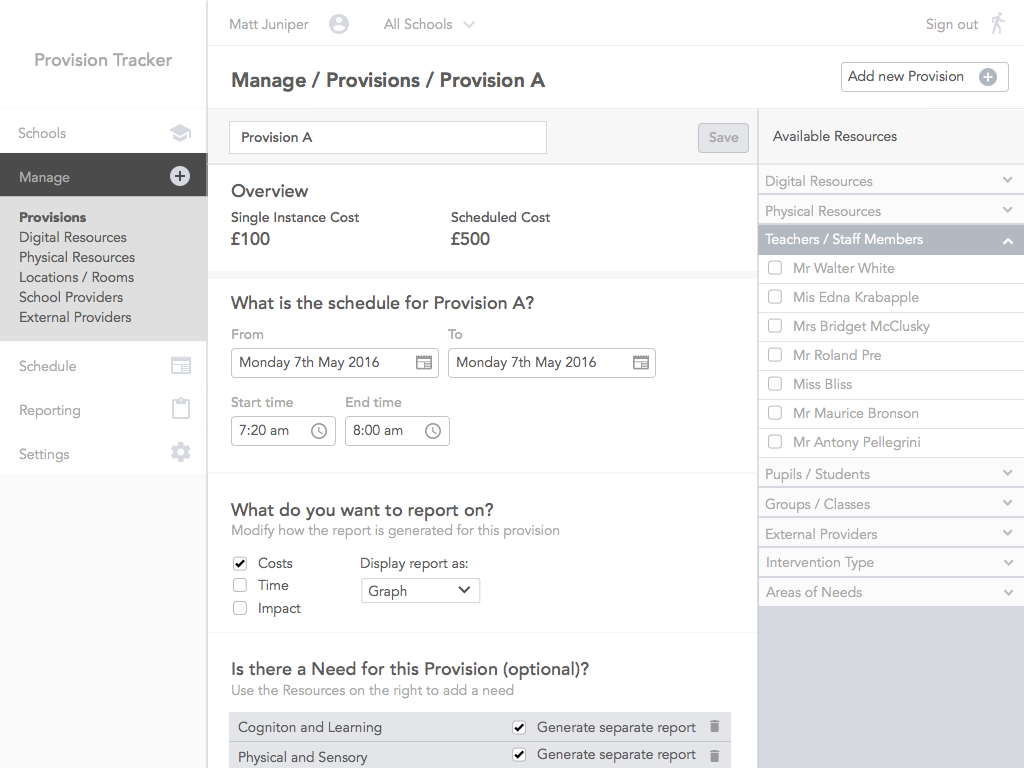Viewport: 1024px width, 768px height.
Task: Select Manage in the sidebar
Action: (103, 176)
